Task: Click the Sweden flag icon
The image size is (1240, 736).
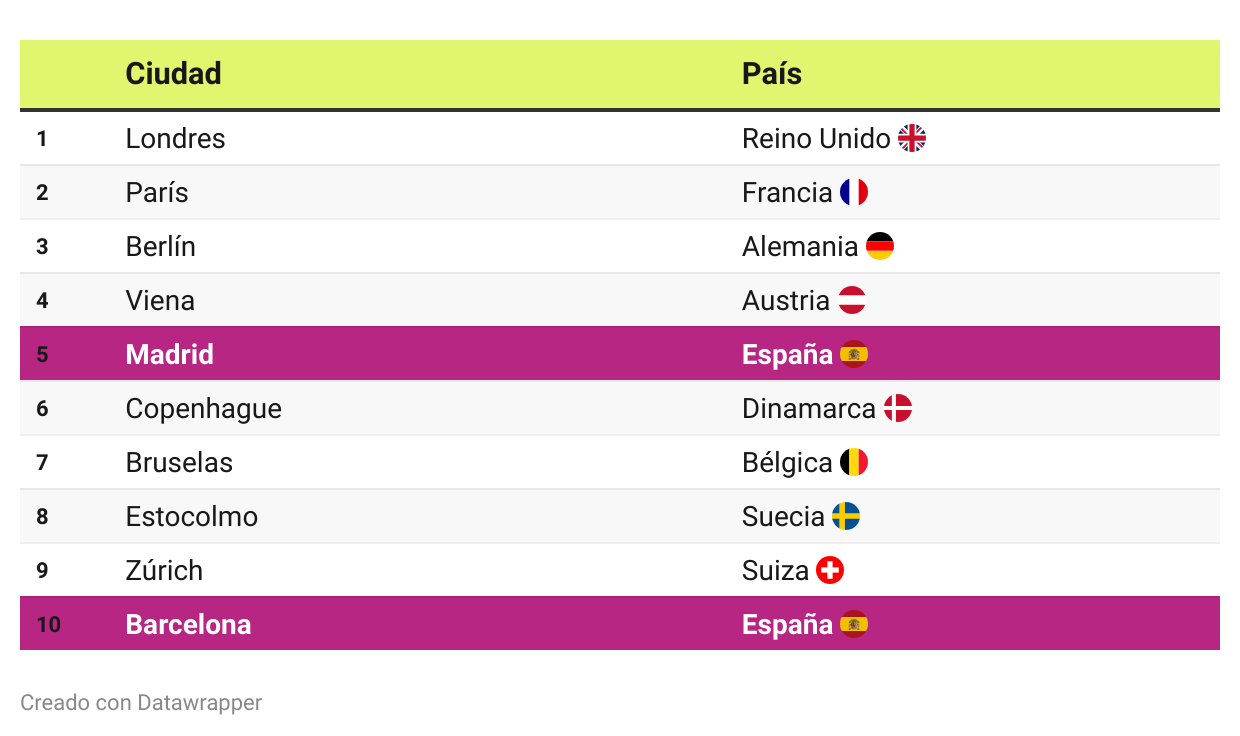Action: click(x=846, y=516)
